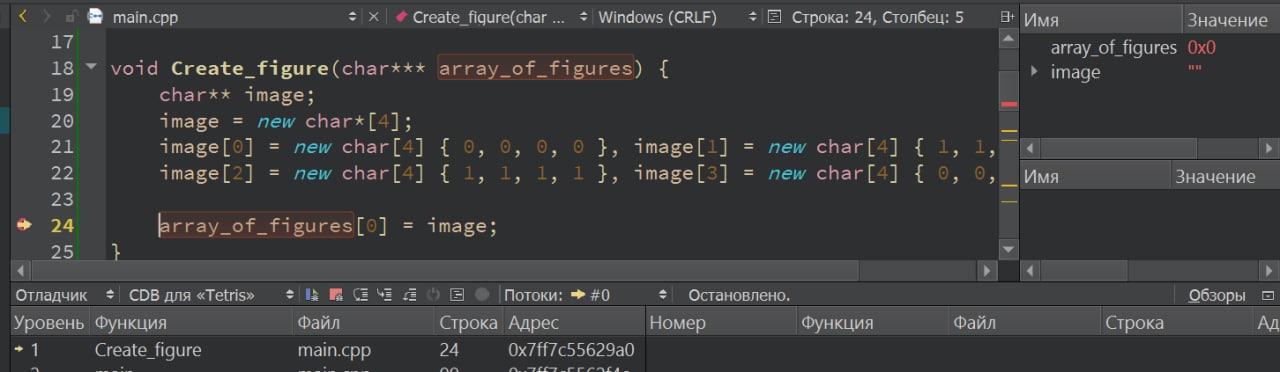Image resolution: width=1280 pixels, height=372 pixels.
Task: Open the CDB для «Tetris» engine dropdown
Action: 290,295
